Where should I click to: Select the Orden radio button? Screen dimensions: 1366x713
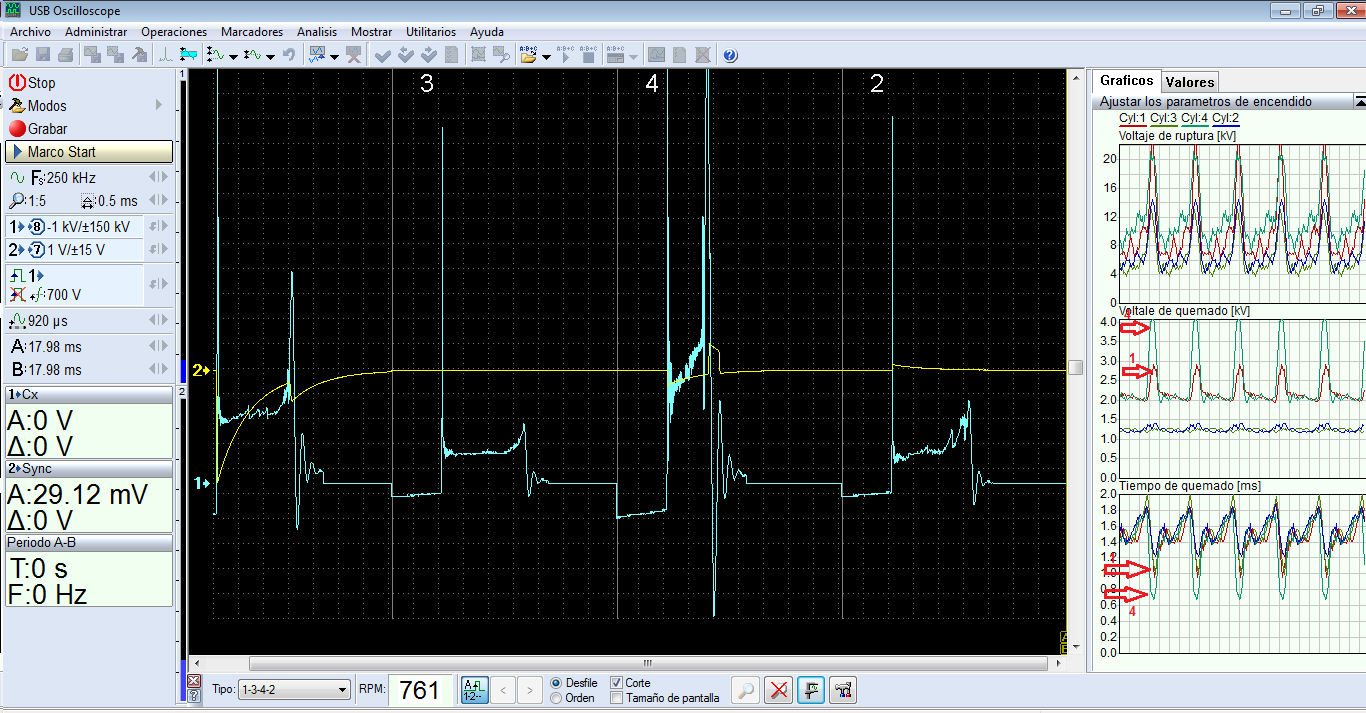coord(556,698)
